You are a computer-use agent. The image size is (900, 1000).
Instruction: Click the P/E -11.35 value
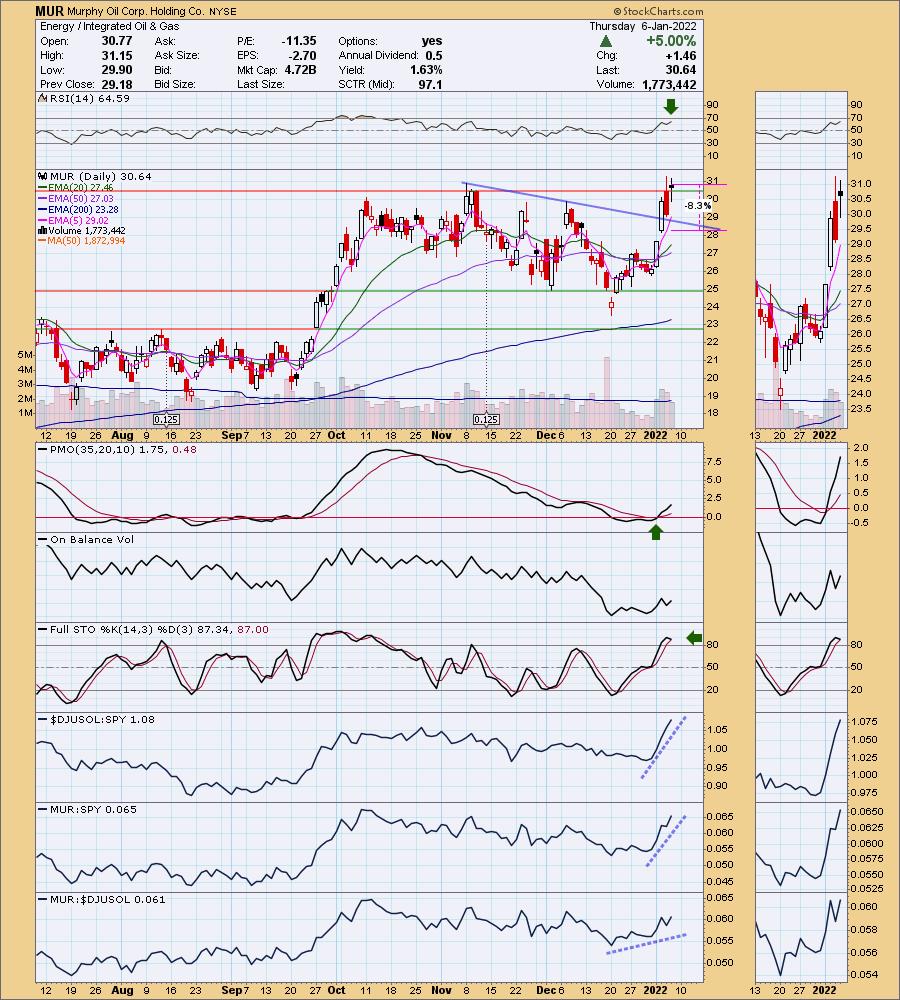(299, 41)
